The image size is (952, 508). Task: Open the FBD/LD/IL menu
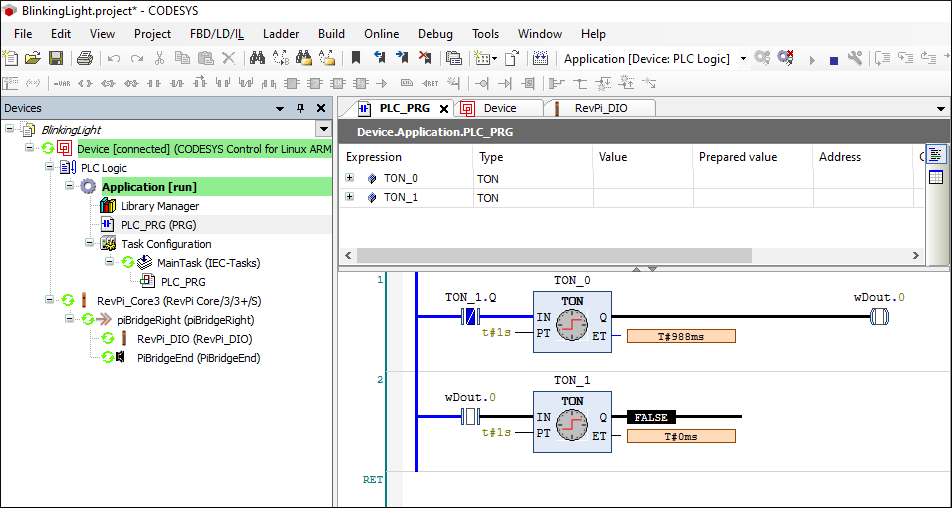pos(217,34)
